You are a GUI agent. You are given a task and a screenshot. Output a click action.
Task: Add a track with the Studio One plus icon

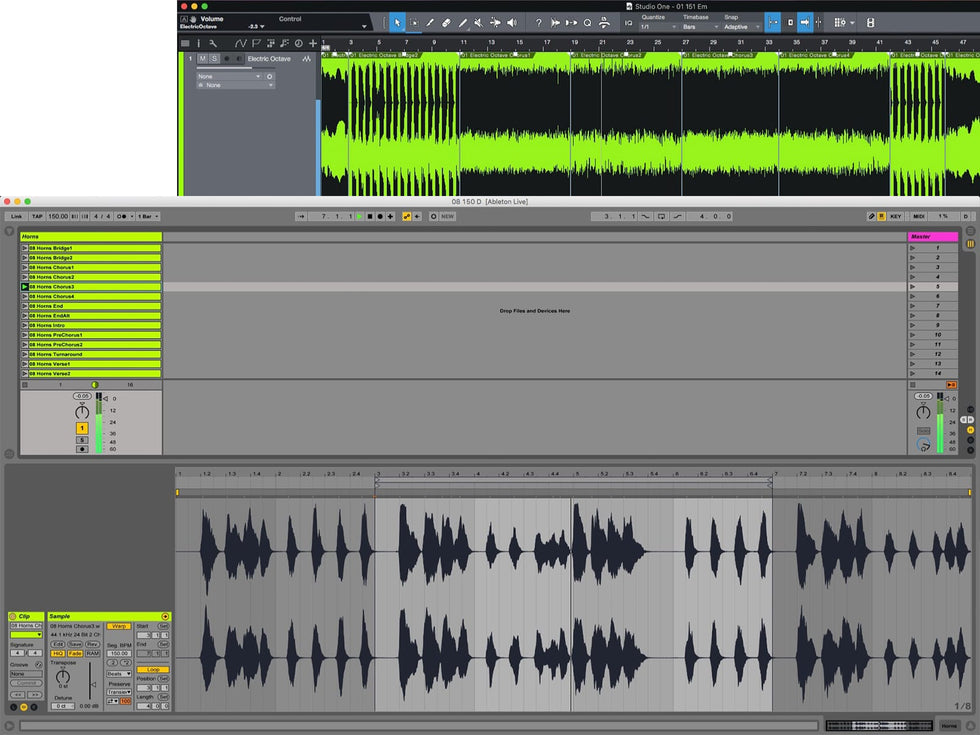point(312,43)
